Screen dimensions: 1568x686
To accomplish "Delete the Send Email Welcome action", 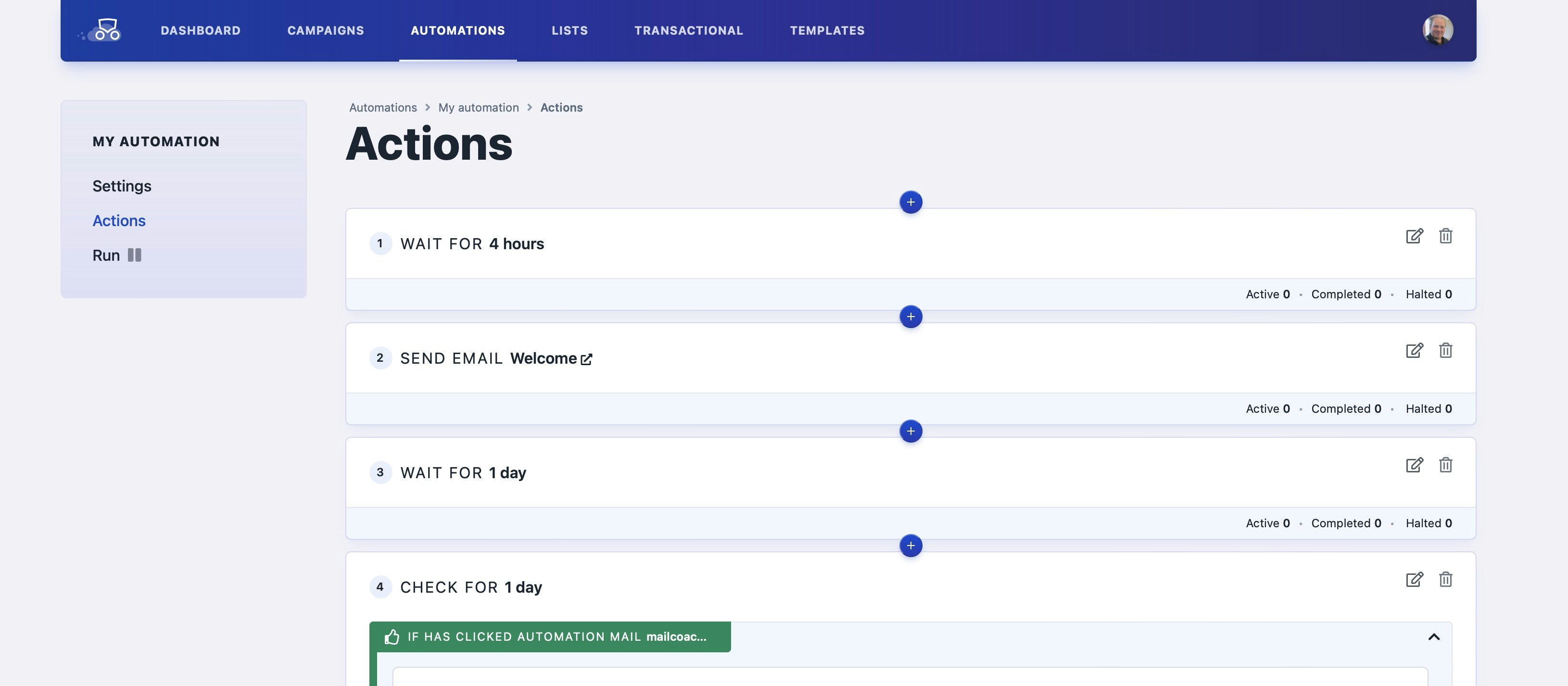I will [1445, 351].
